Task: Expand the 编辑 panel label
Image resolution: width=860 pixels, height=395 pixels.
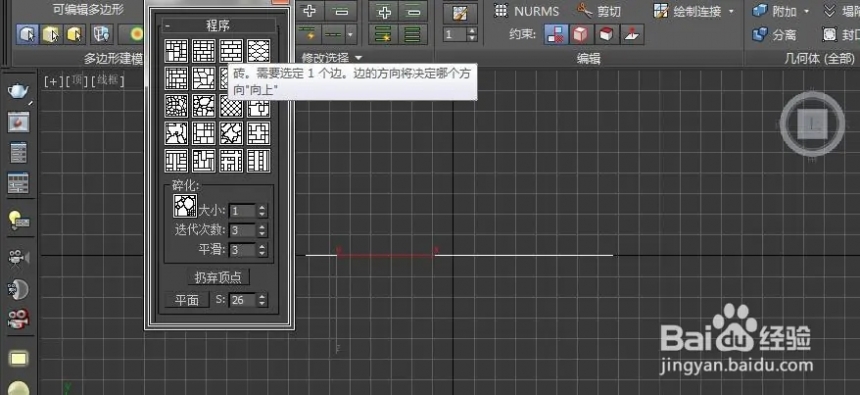Action: (588, 59)
